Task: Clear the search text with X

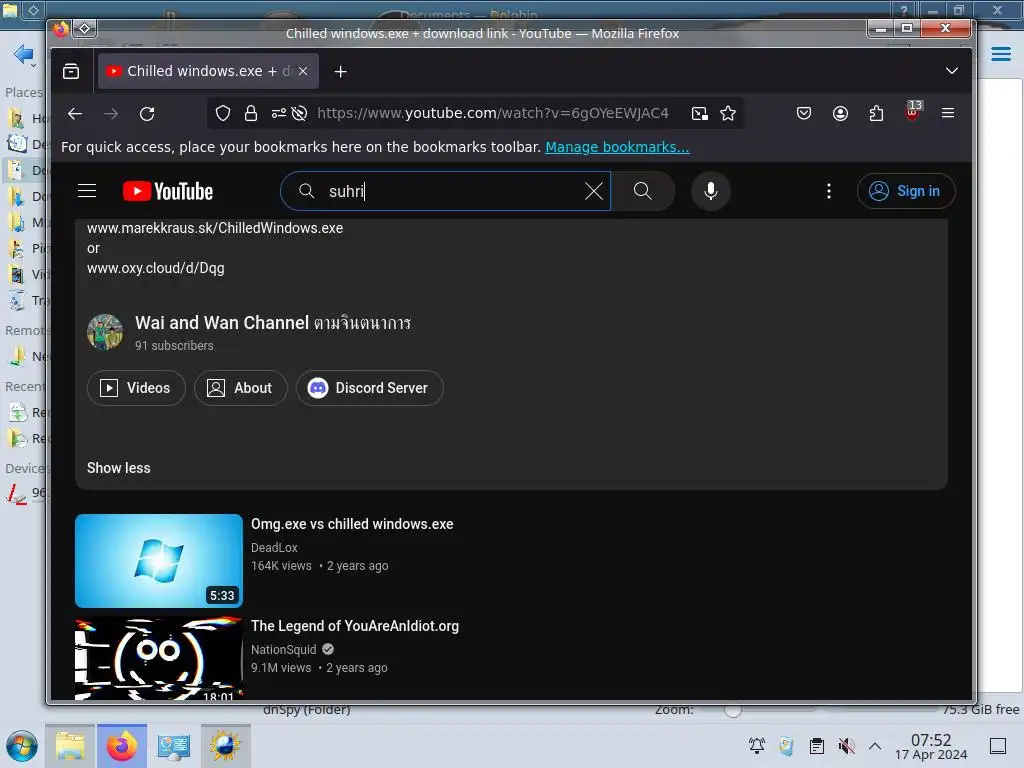Action: coord(594,191)
